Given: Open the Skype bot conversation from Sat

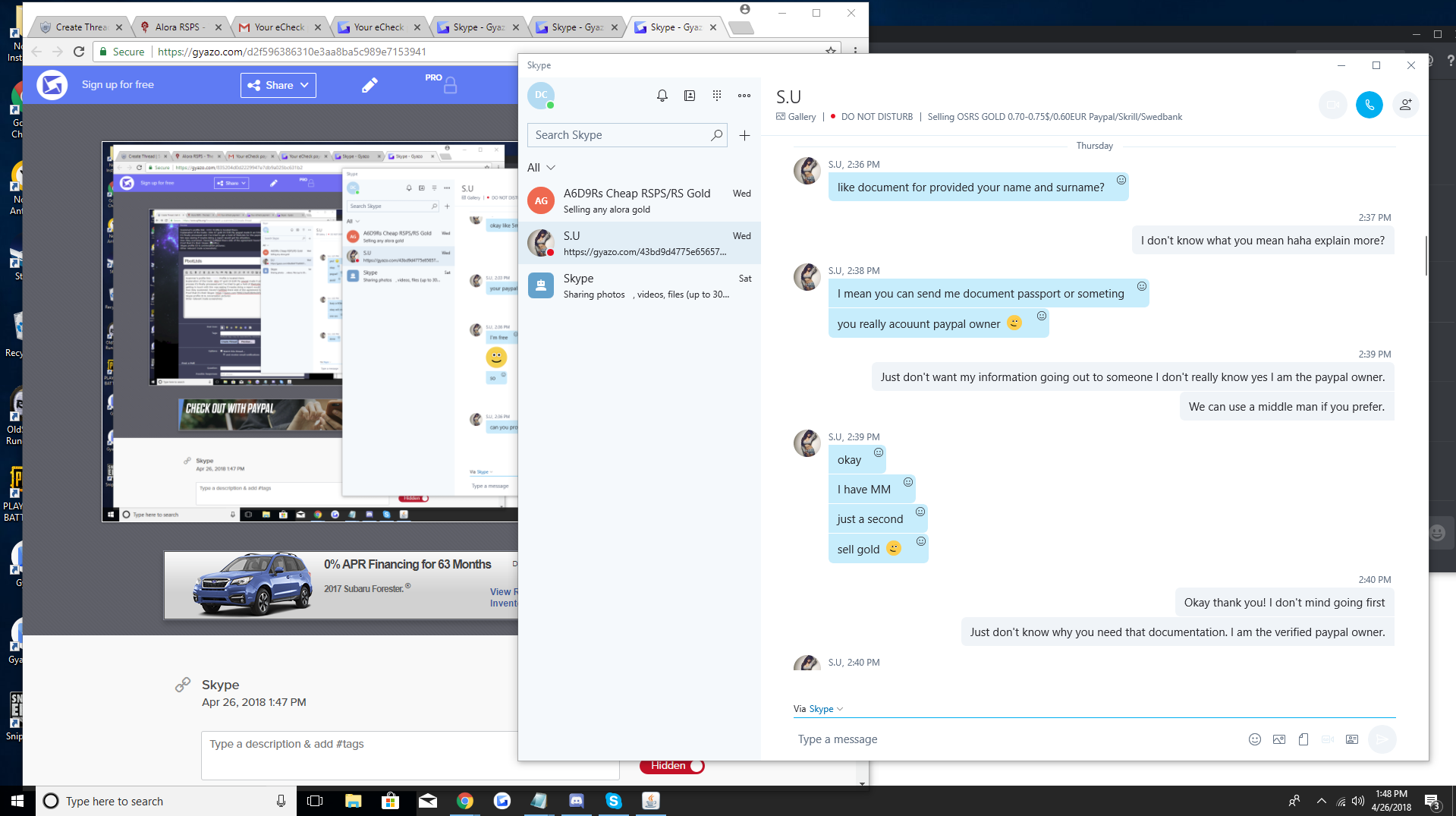Looking at the screenshot, I should (640, 285).
